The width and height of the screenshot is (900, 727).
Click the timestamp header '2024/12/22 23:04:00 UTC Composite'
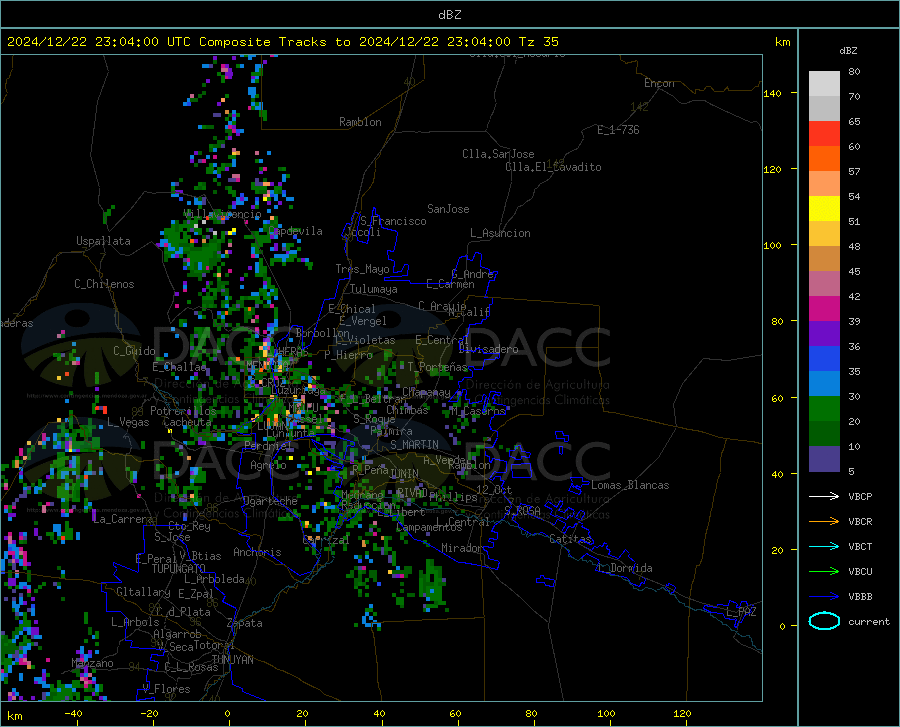138,42
